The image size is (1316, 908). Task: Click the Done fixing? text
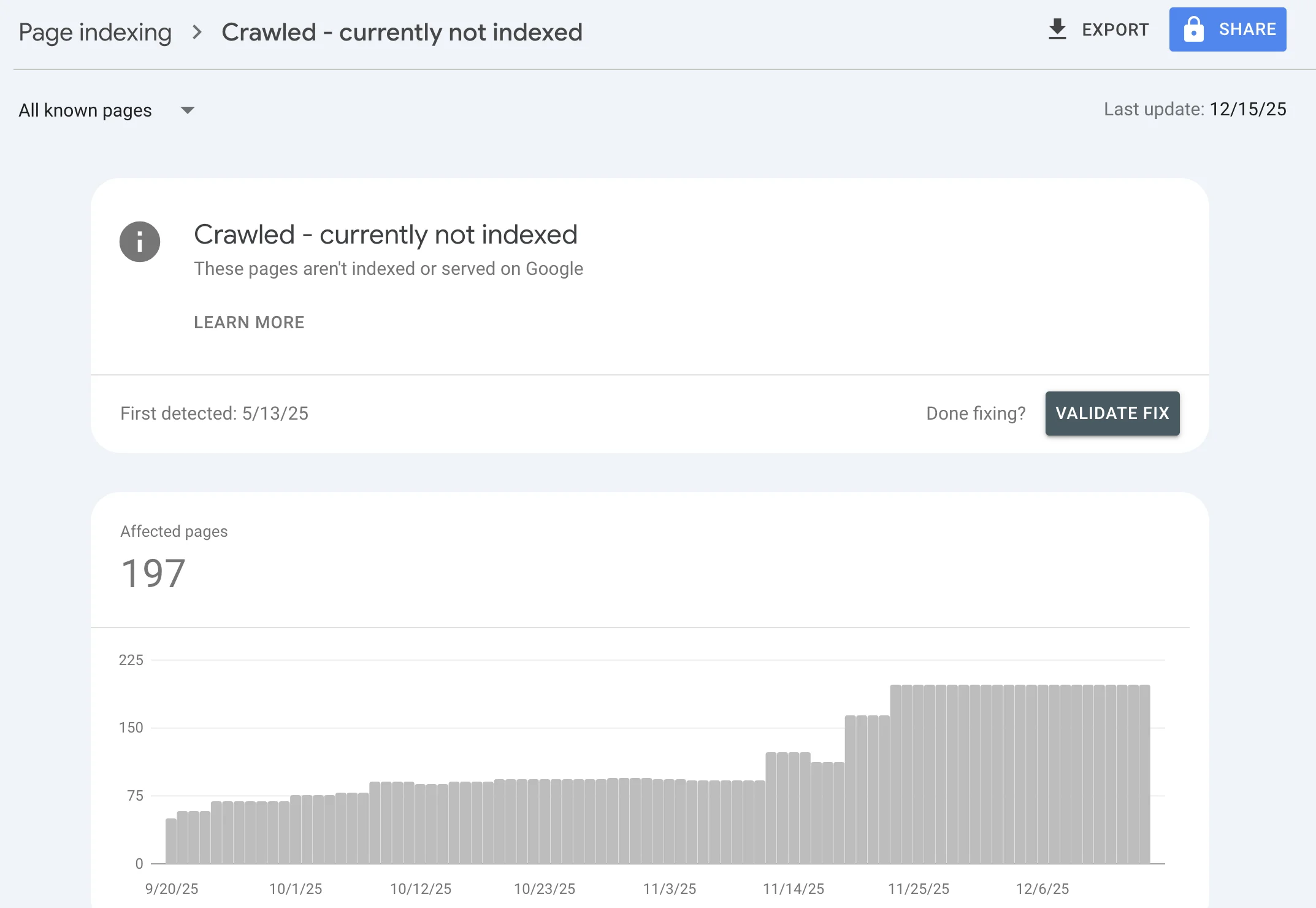coord(975,413)
